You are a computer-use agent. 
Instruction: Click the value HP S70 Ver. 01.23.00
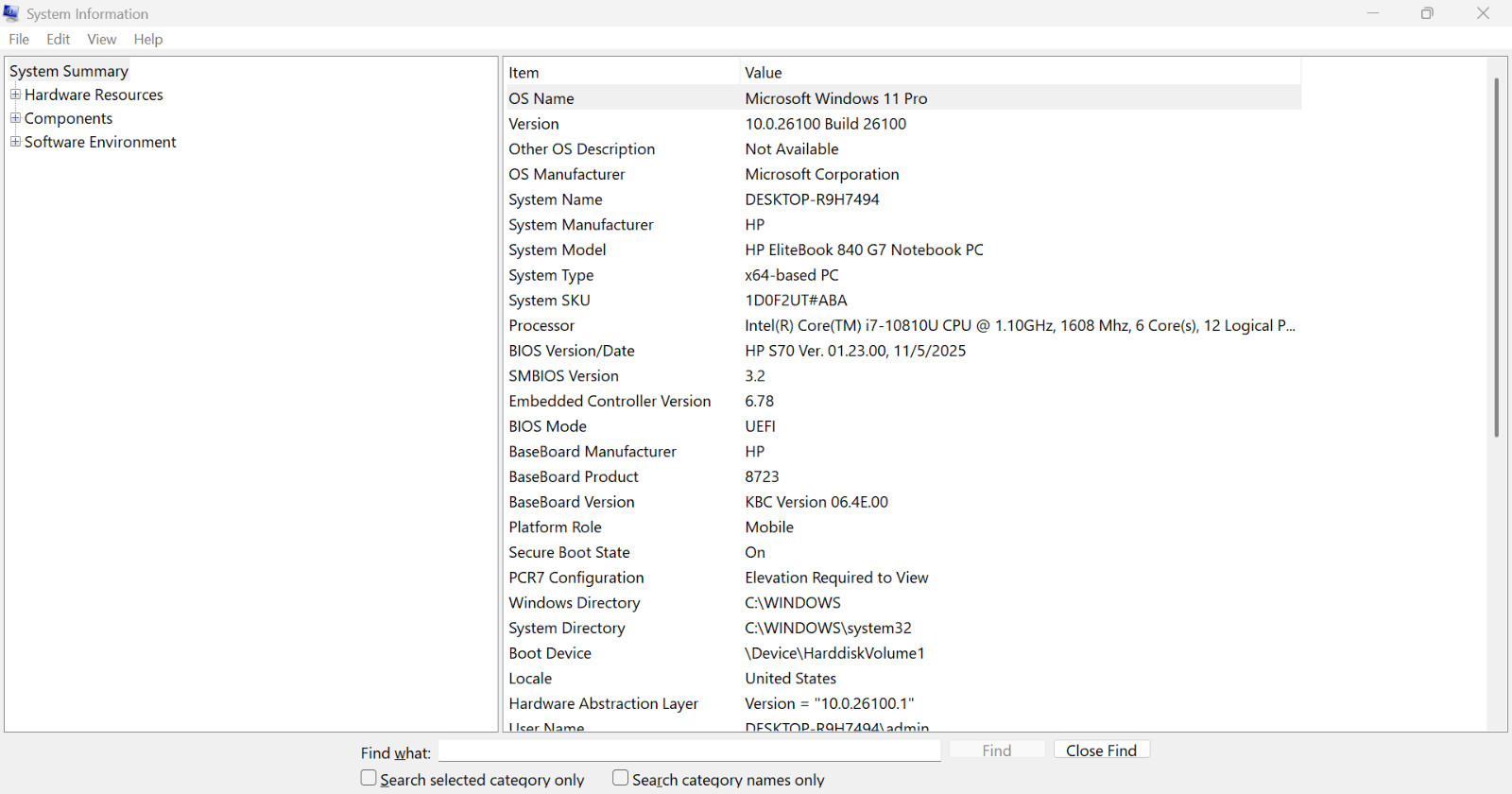(856, 351)
